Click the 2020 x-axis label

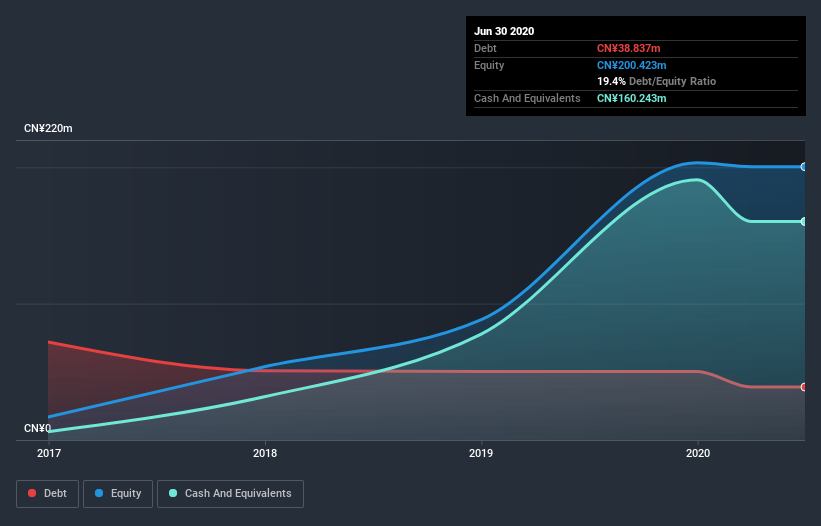(x=698, y=453)
